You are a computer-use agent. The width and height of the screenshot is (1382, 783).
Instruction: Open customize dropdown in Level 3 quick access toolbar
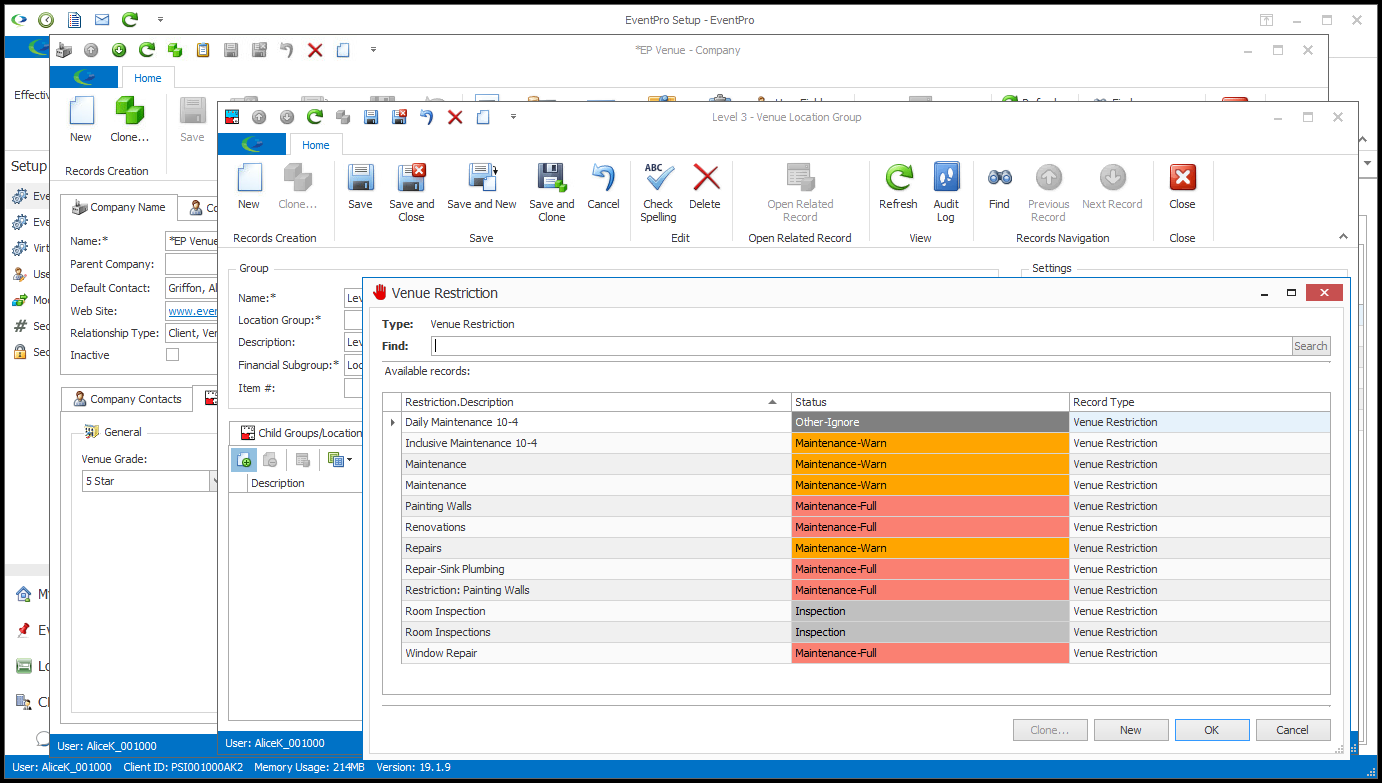[x=513, y=117]
